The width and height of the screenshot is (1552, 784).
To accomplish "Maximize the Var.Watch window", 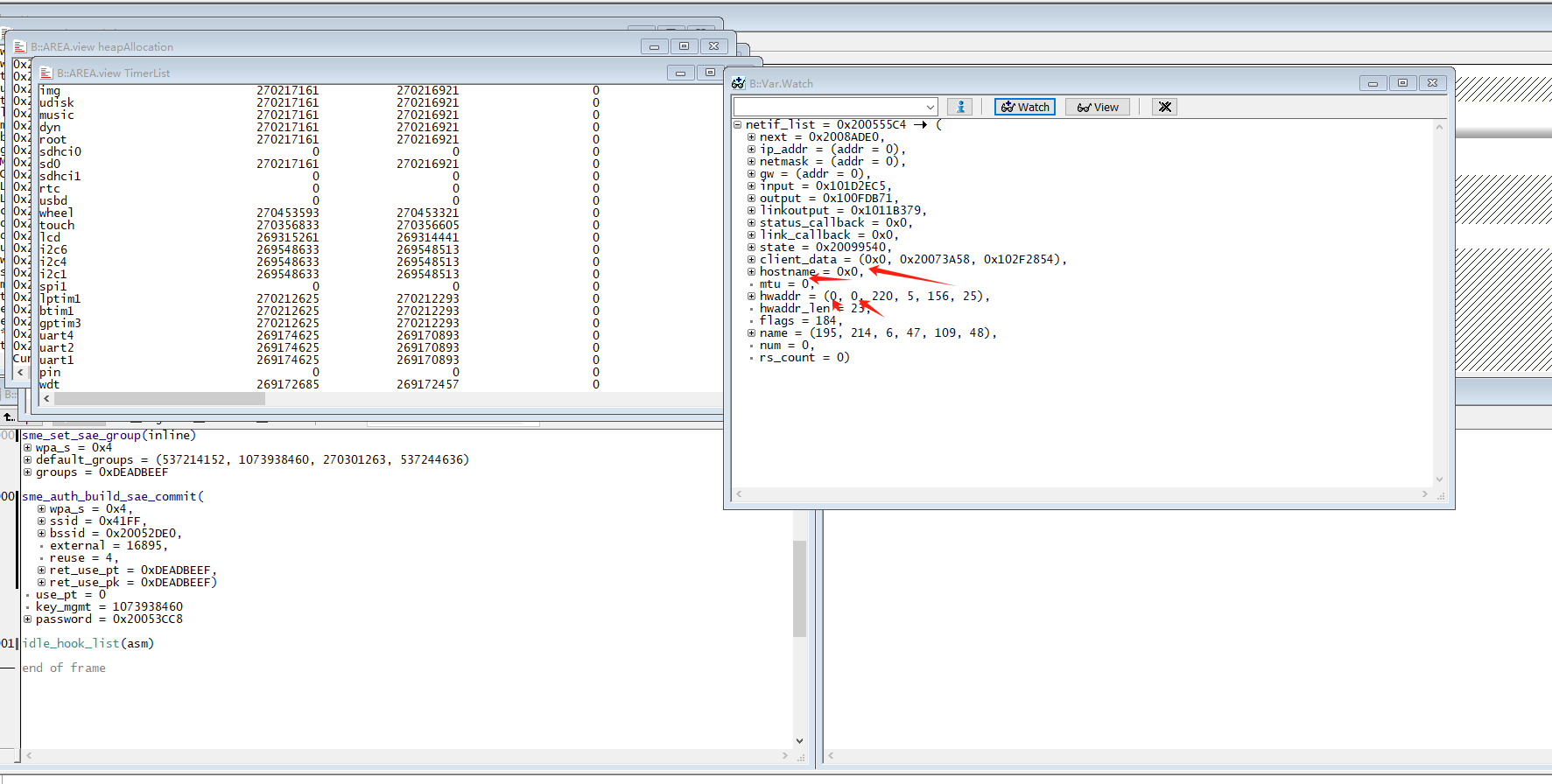I will (1402, 83).
